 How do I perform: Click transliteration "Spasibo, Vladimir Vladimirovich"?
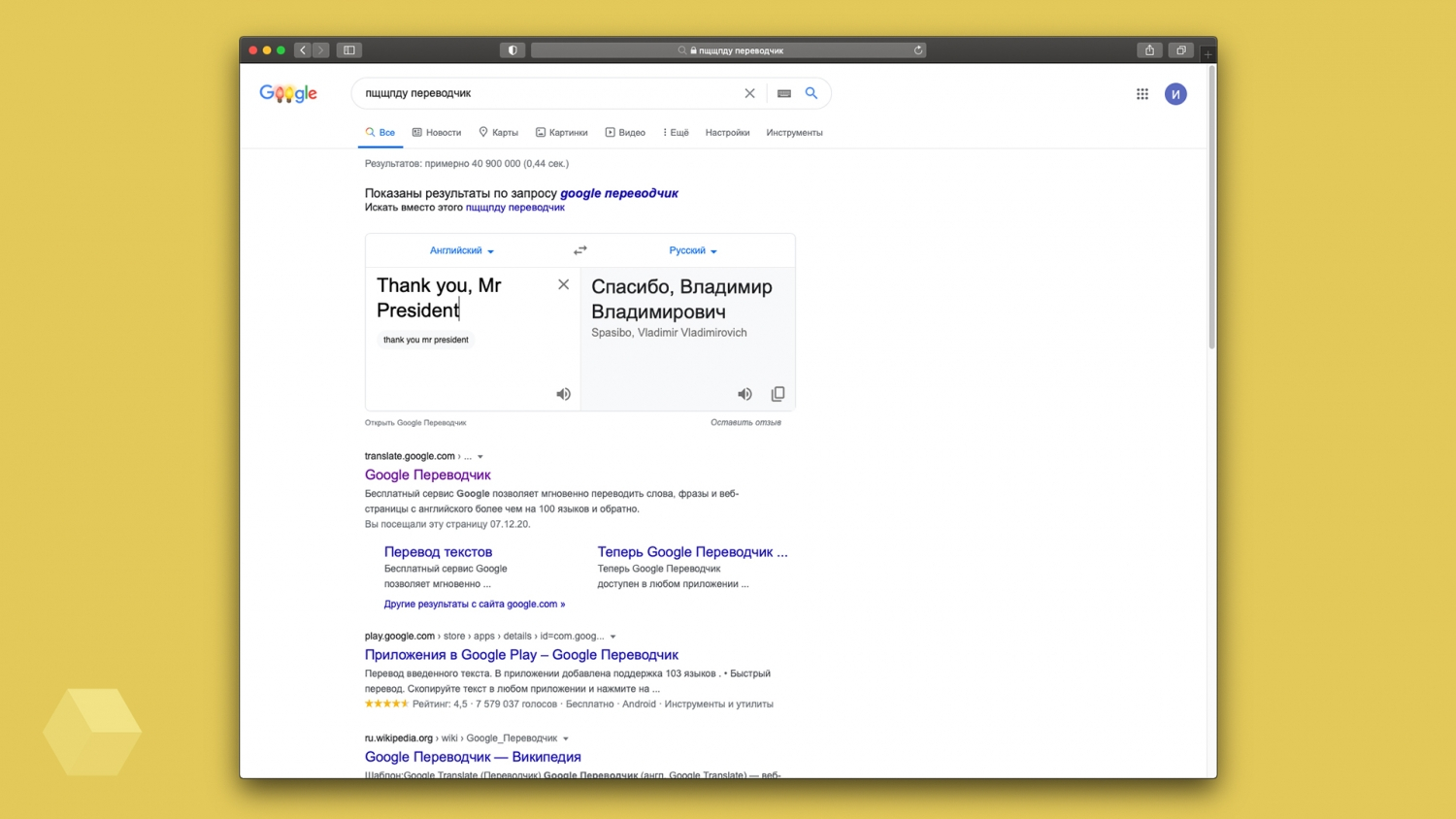pyautogui.click(x=669, y=333)
